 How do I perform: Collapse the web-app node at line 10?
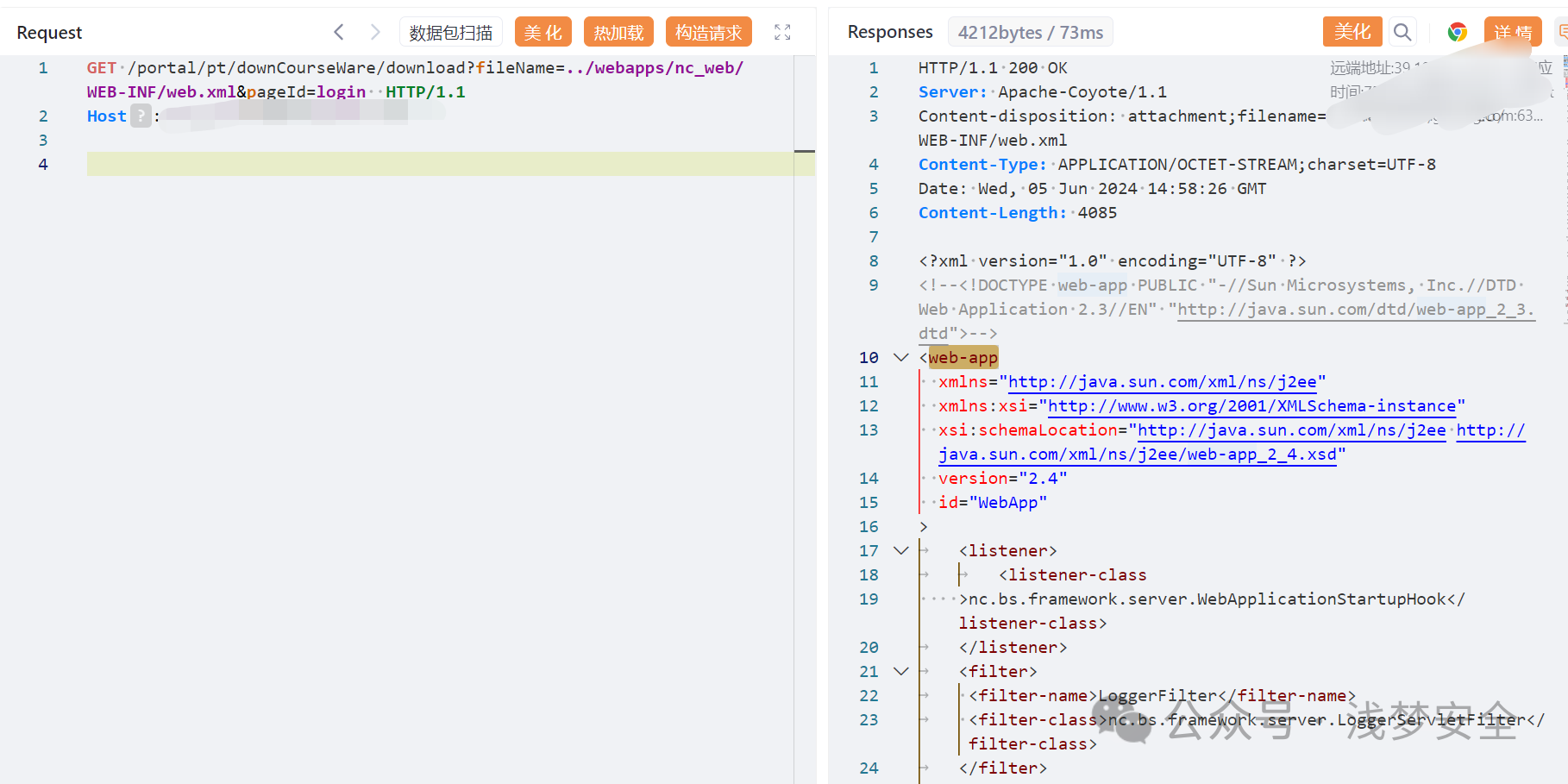click(901, 357)
